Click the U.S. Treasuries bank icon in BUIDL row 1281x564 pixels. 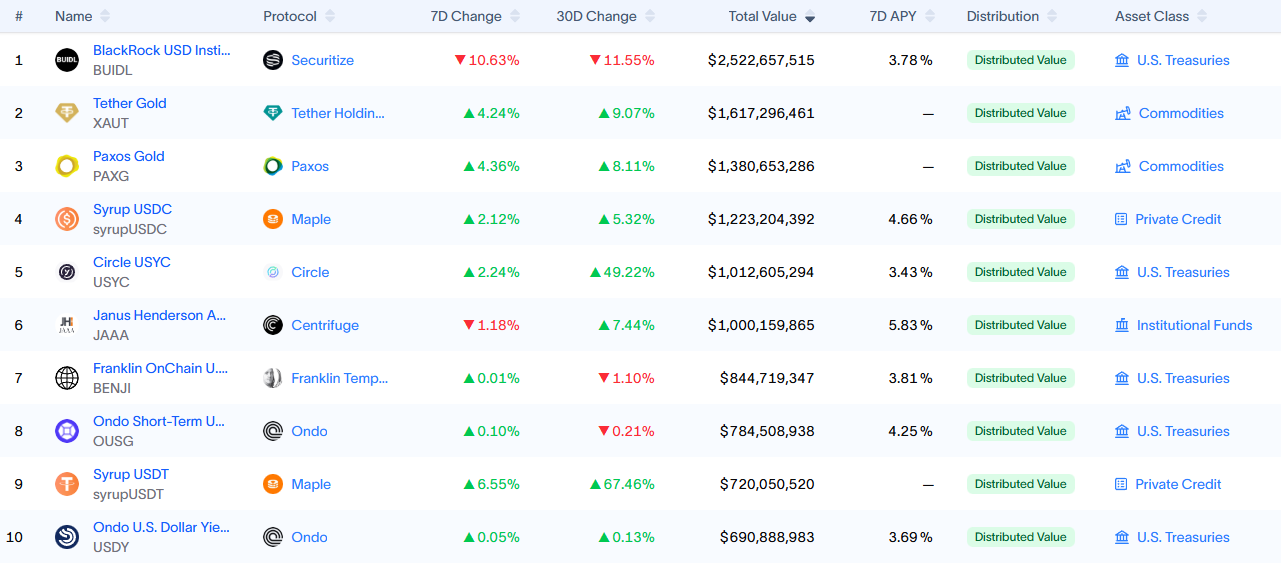click(1122, 60)
